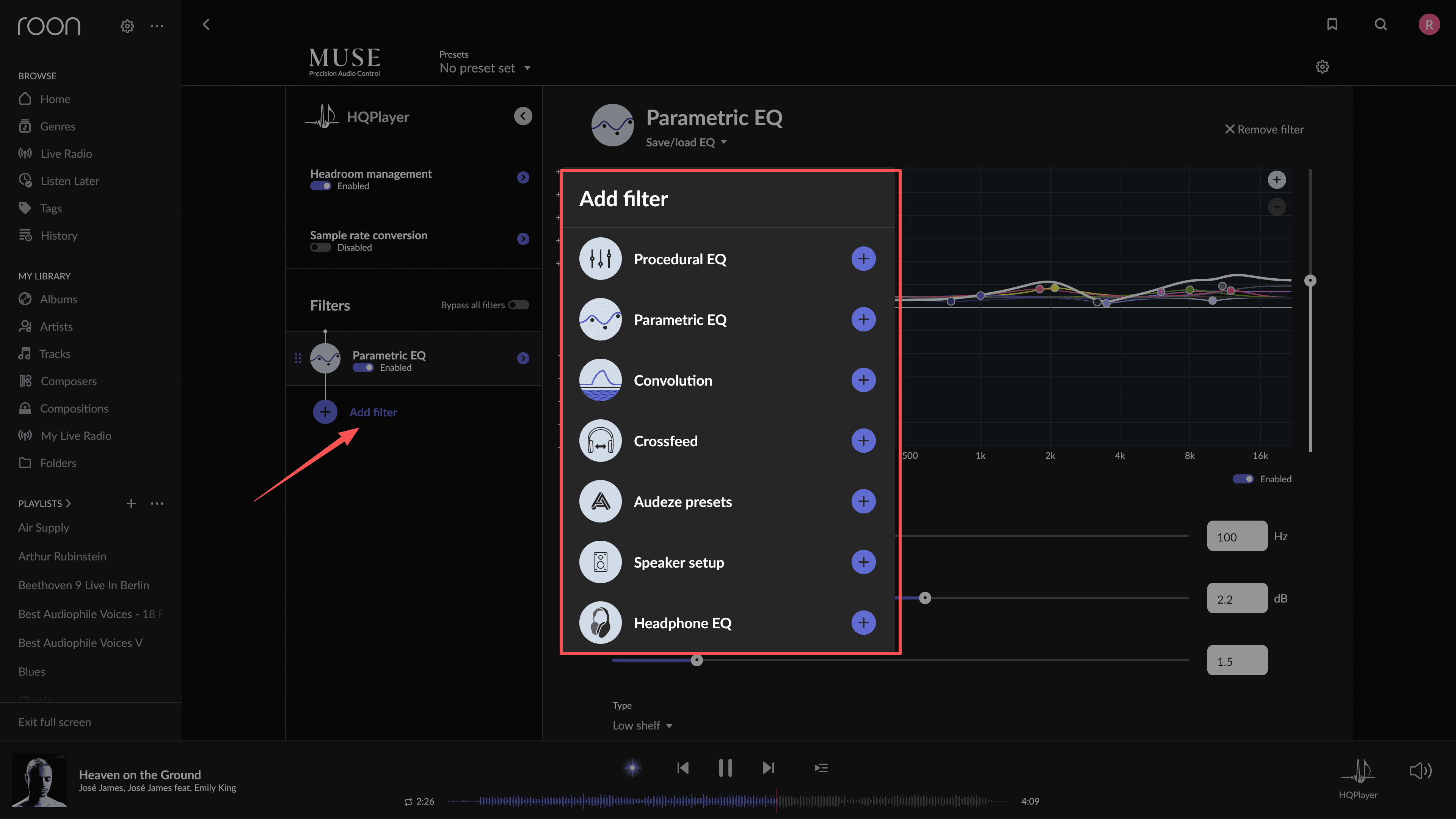Pause playback

tap(725, 767)
